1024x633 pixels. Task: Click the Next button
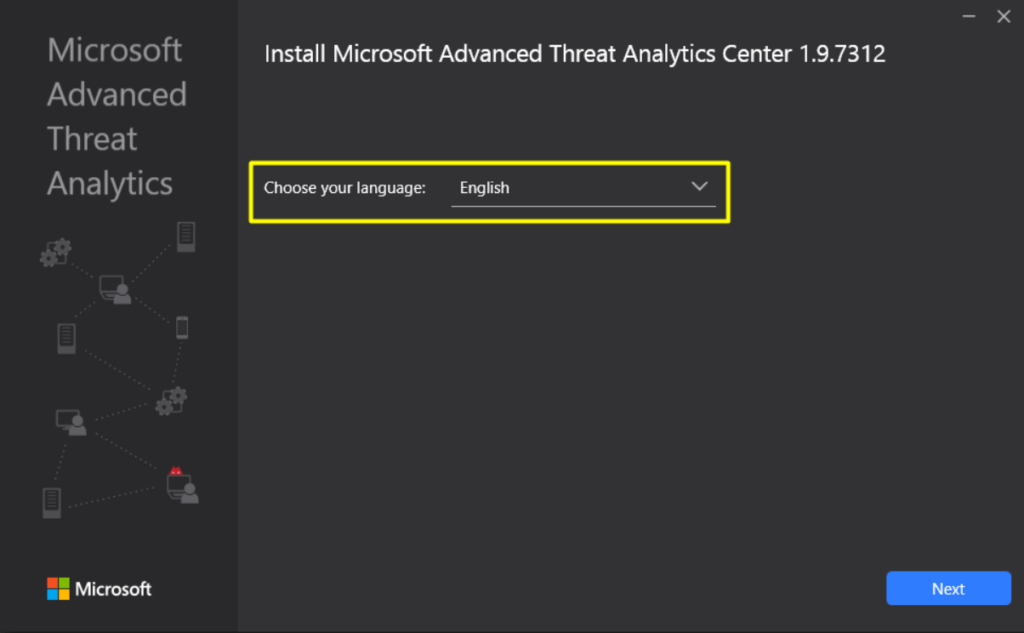tap(948, 589)
